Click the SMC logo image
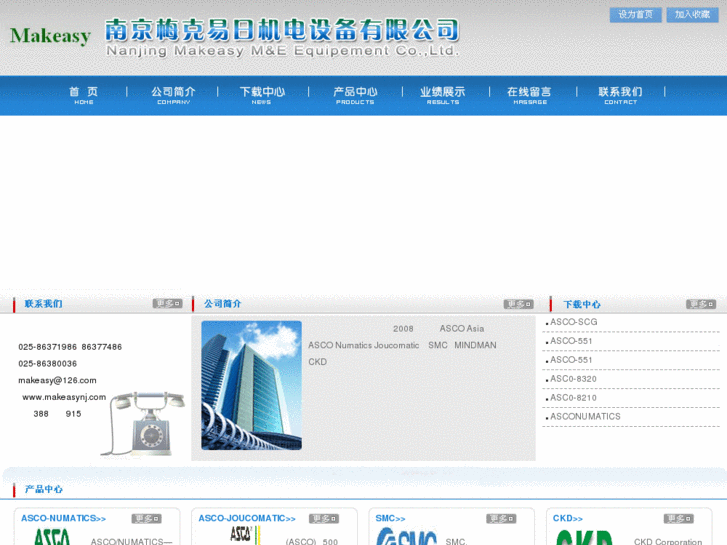 pos(406,537)
